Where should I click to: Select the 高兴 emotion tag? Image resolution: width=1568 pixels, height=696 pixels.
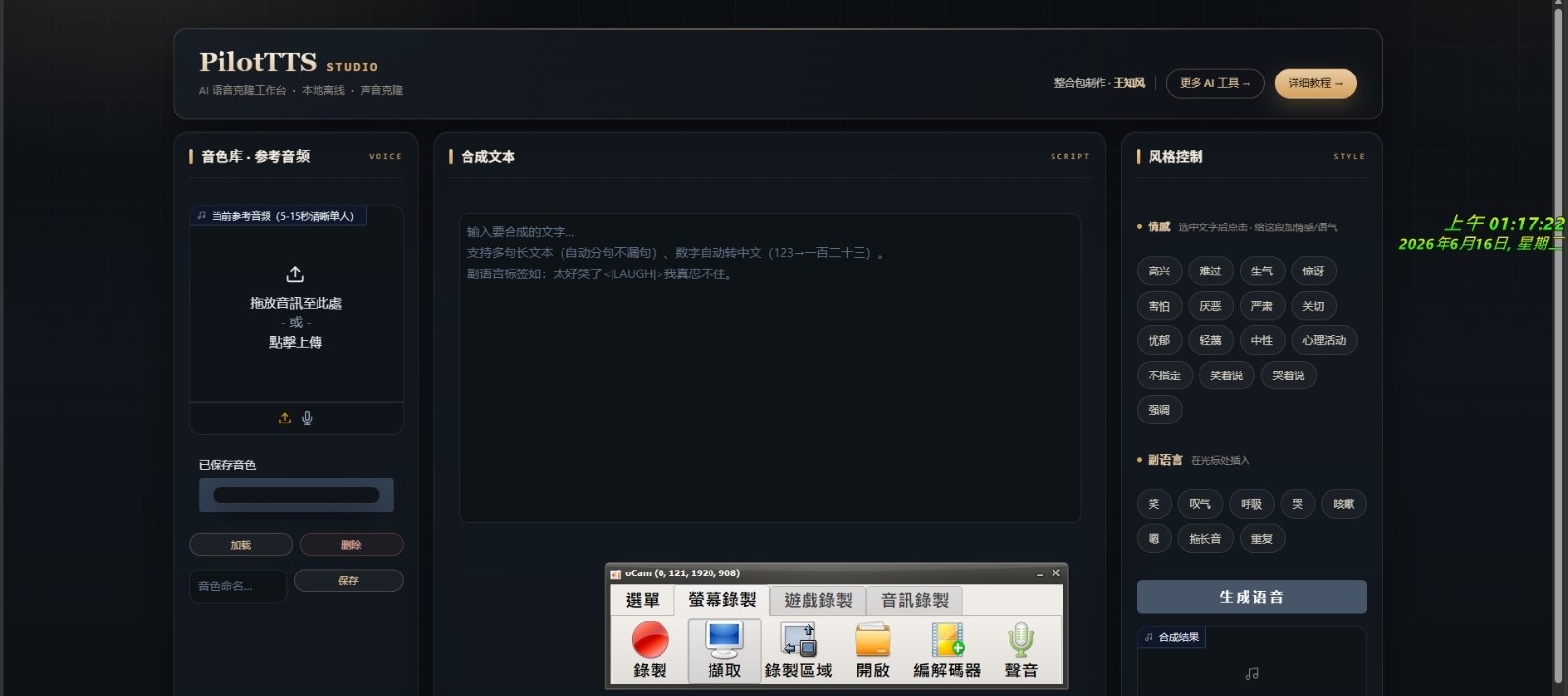[1159, 272]
